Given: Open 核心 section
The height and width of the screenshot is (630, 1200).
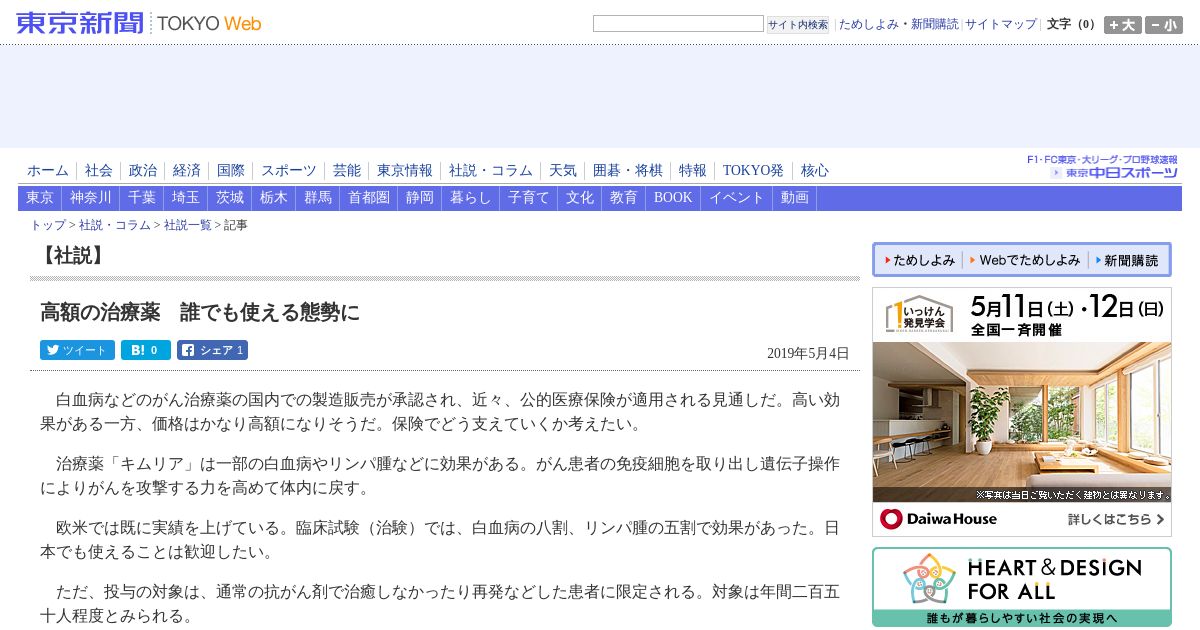Looking at the screenshot, I should [815, 171].
